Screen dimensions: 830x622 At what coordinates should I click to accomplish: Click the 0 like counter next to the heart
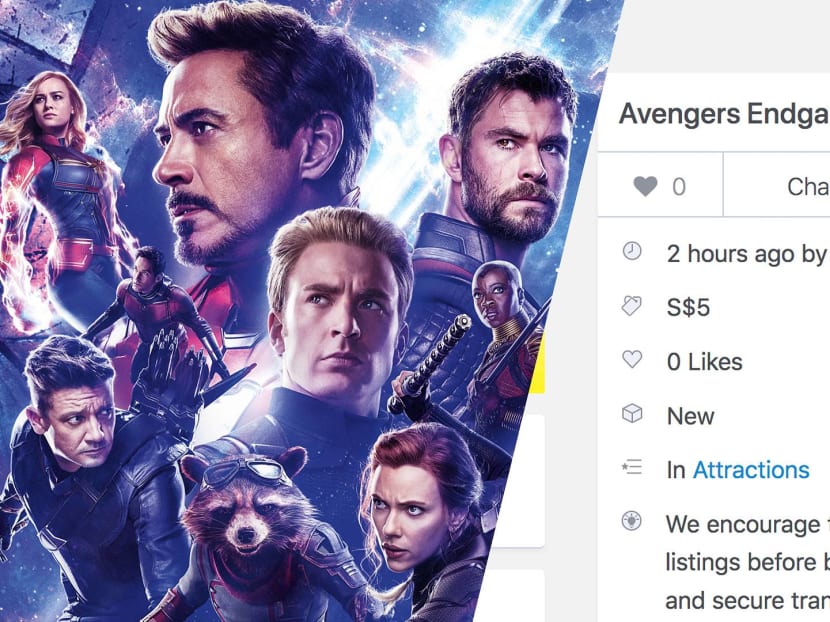tap(677, 184)
